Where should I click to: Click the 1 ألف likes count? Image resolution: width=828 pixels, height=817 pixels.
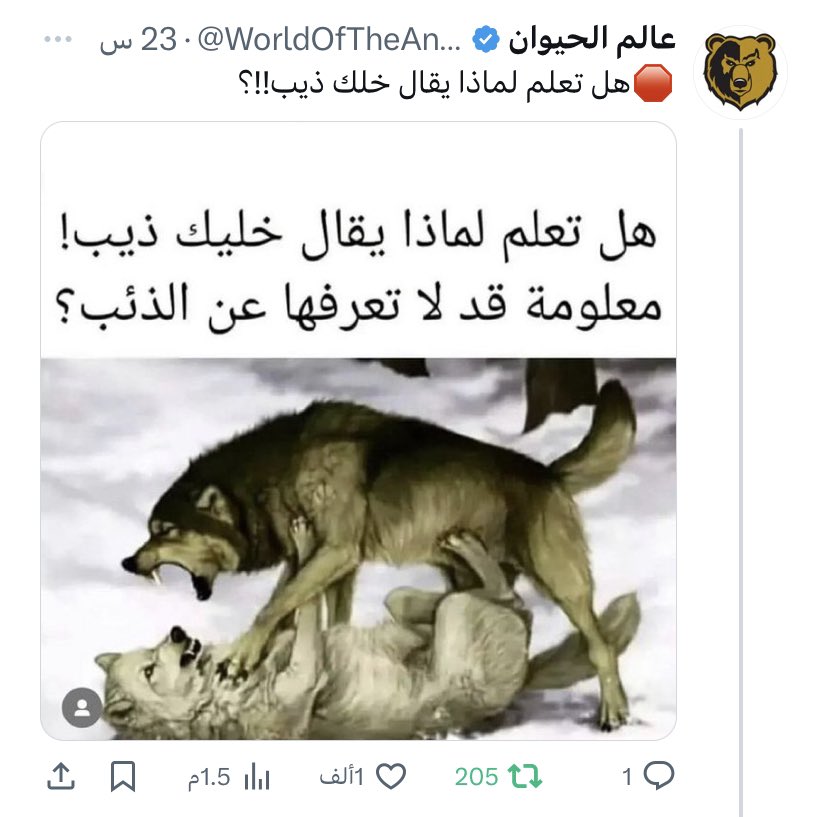[342, 777]
